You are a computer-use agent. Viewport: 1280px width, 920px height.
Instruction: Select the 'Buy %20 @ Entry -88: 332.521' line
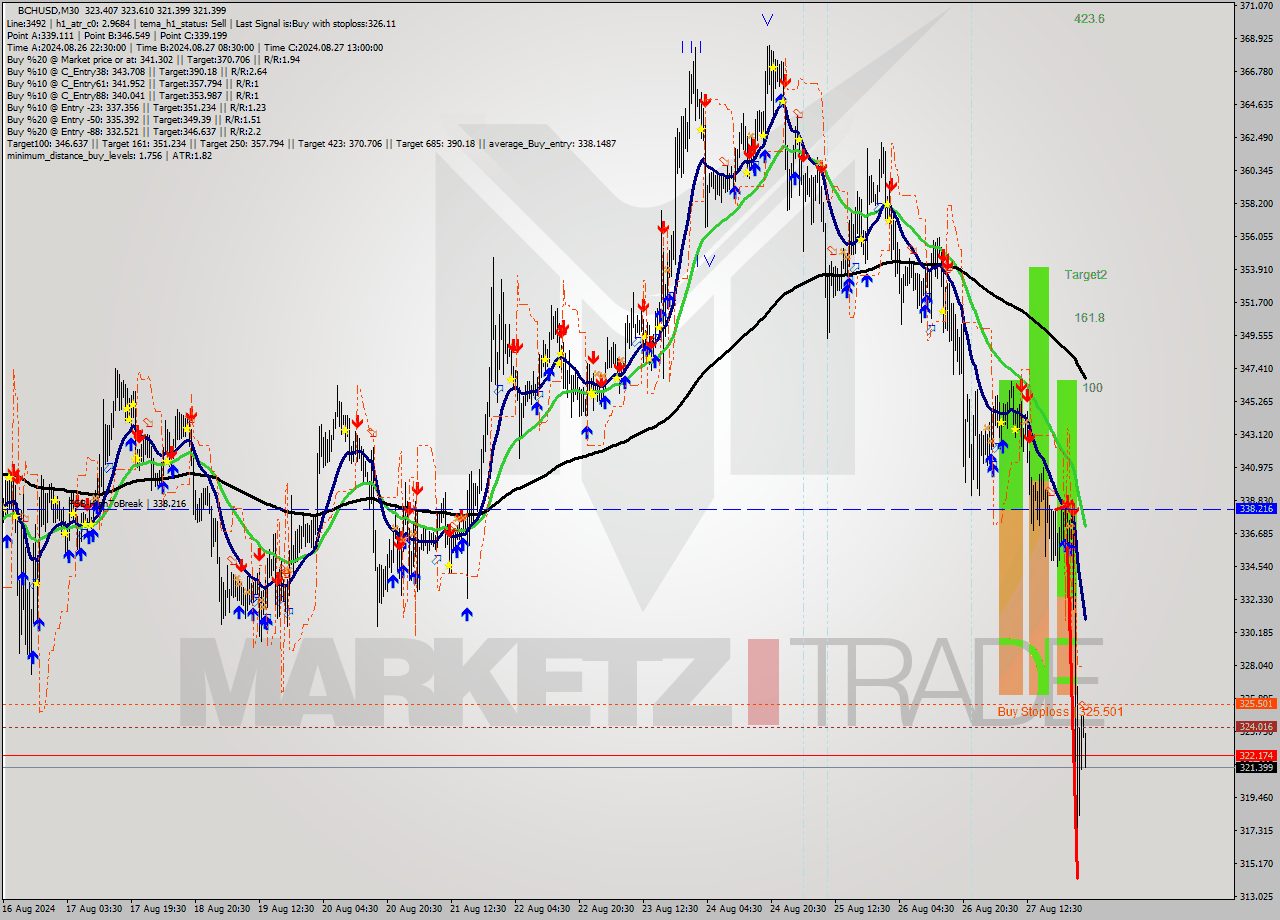(133, 131)
